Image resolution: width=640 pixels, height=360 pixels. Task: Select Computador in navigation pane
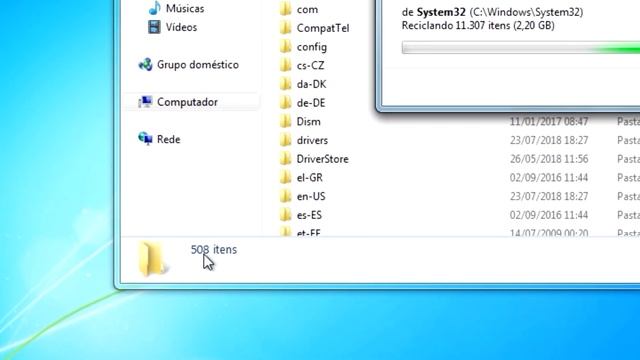click(187, 102)
